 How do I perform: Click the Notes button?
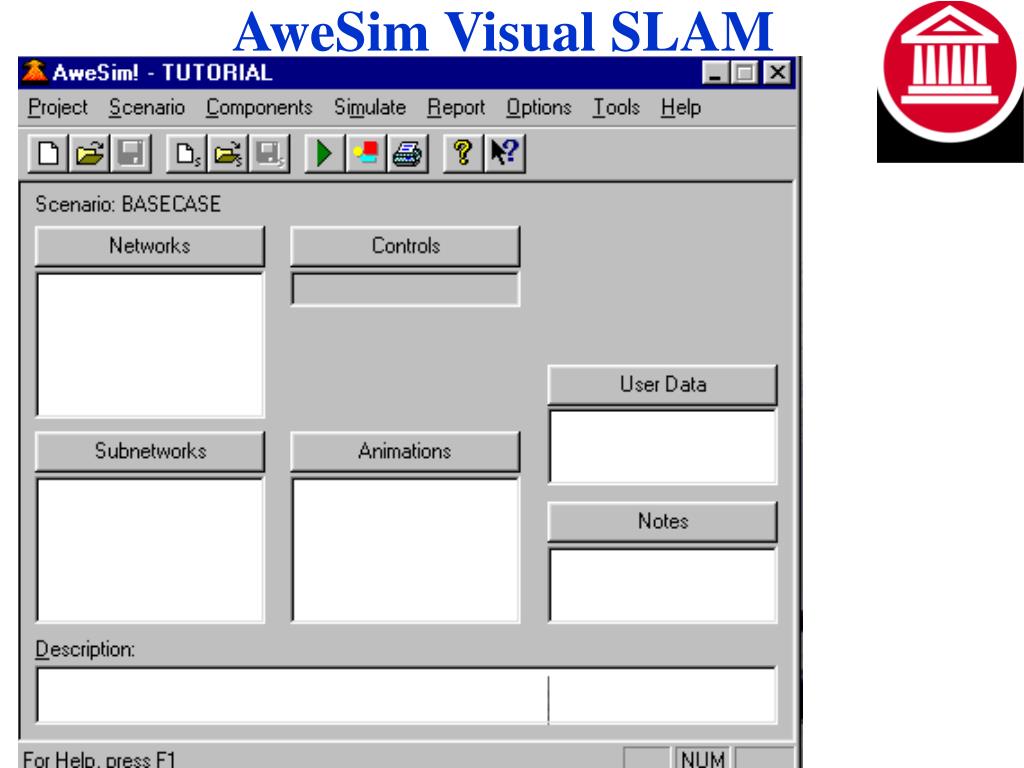pos(662,521)
